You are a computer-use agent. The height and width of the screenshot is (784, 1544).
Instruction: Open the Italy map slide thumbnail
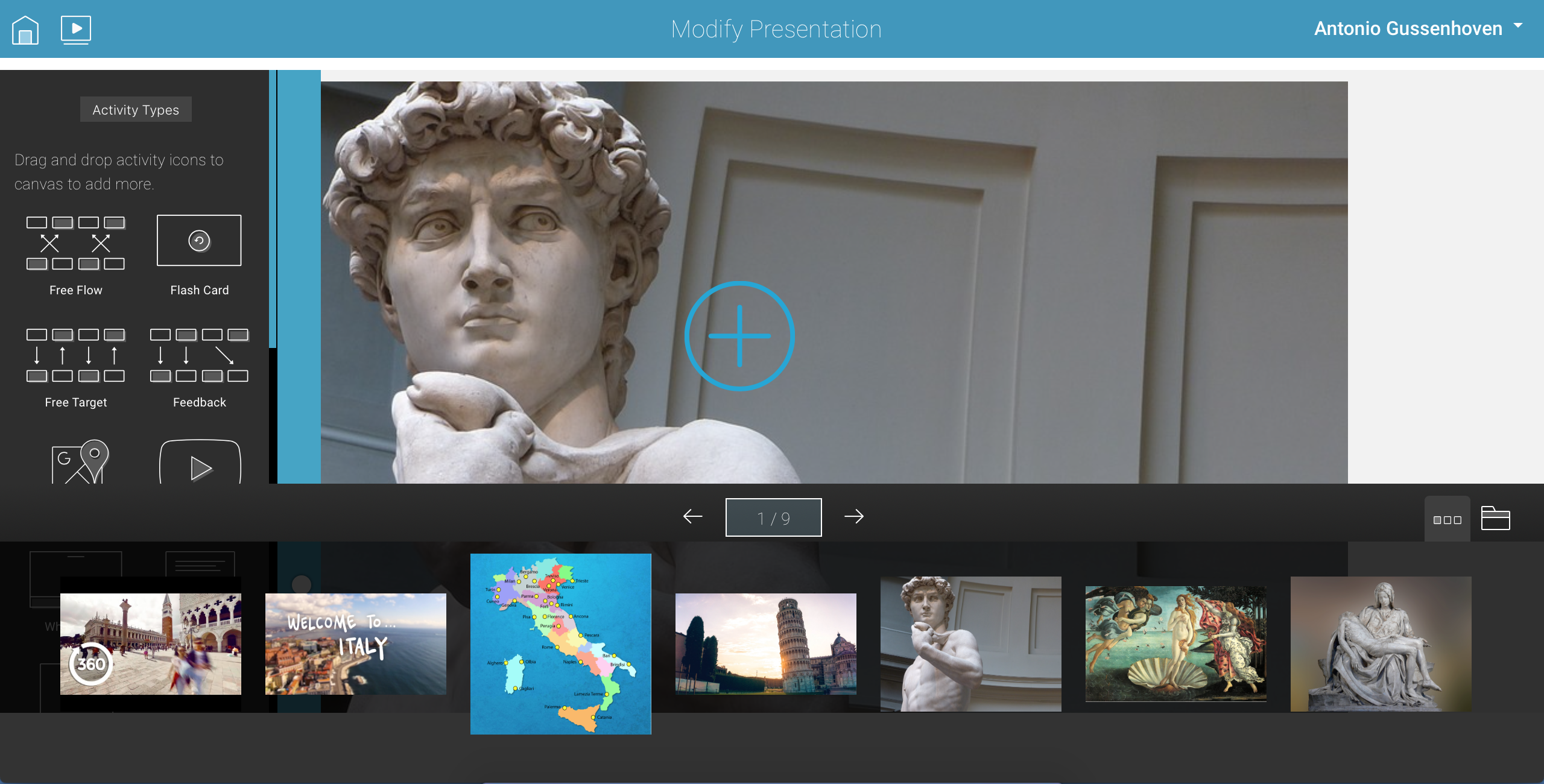pos(560,644)
